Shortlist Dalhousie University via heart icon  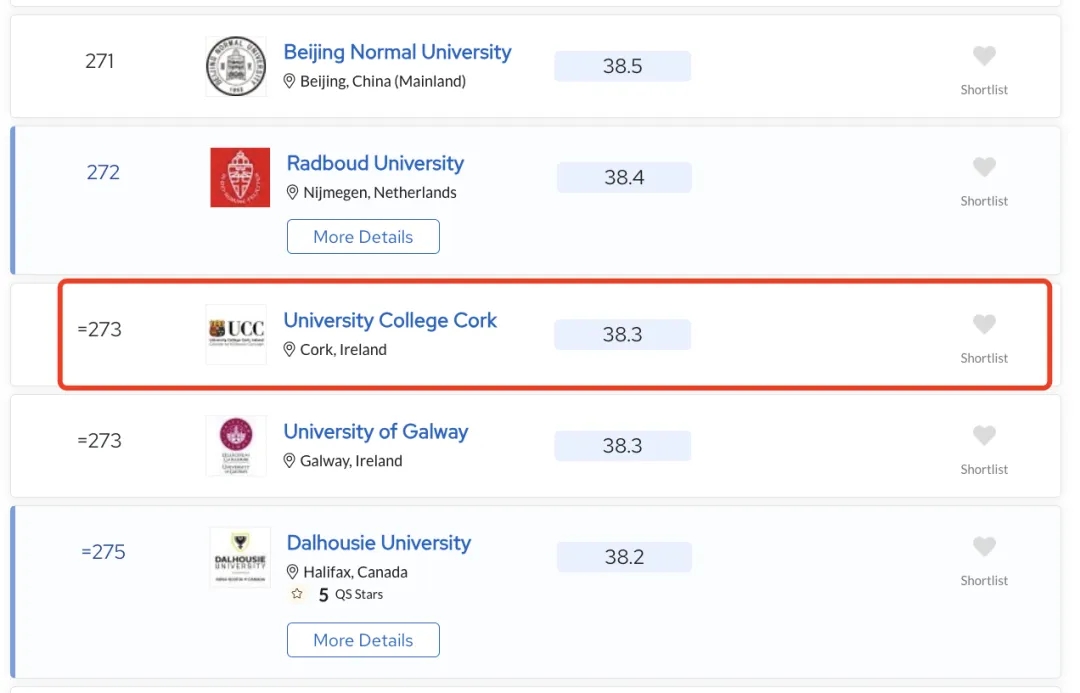tap(984, 546)
